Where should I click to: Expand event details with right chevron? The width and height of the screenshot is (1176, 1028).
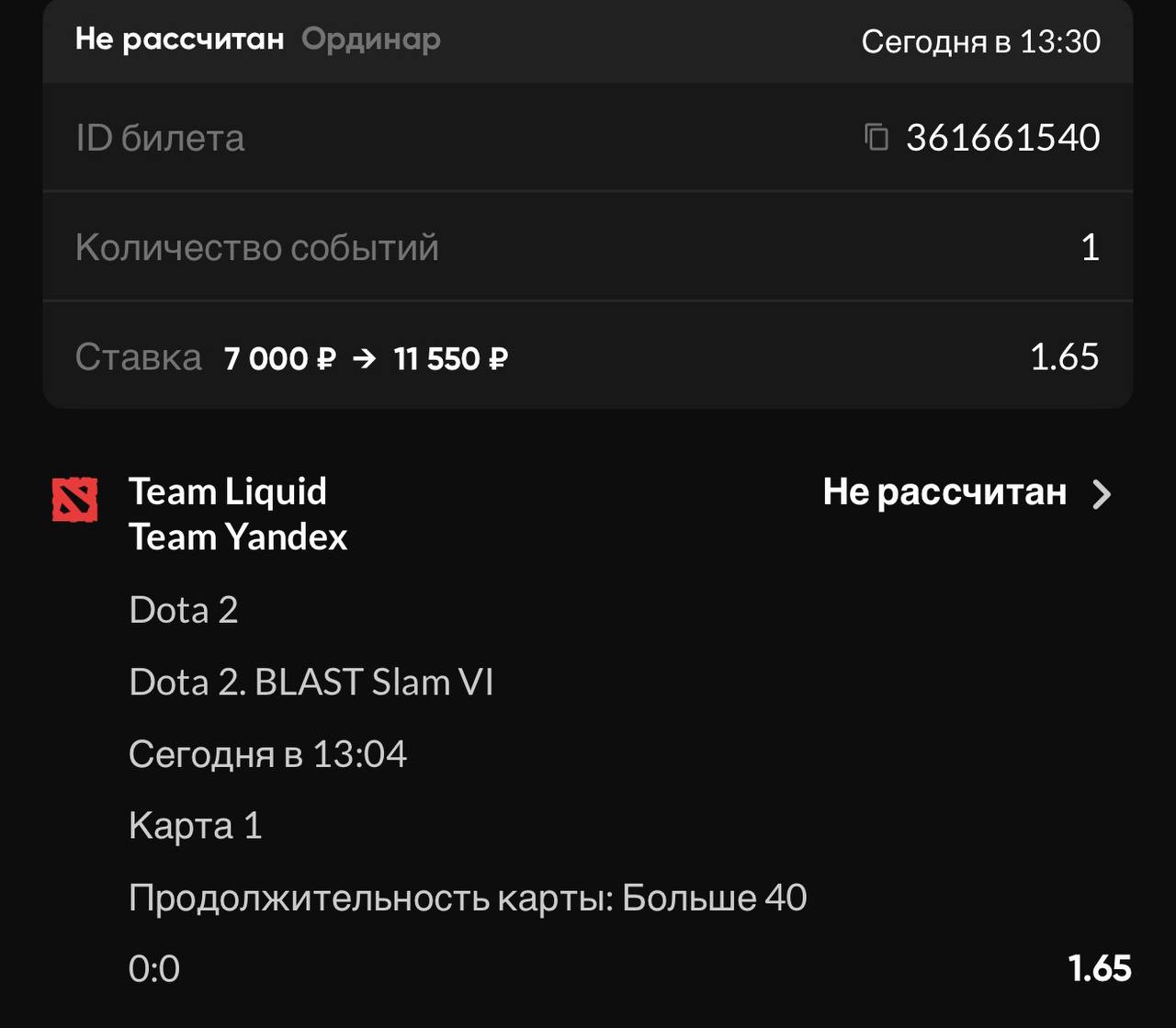tap(1102, 494)
